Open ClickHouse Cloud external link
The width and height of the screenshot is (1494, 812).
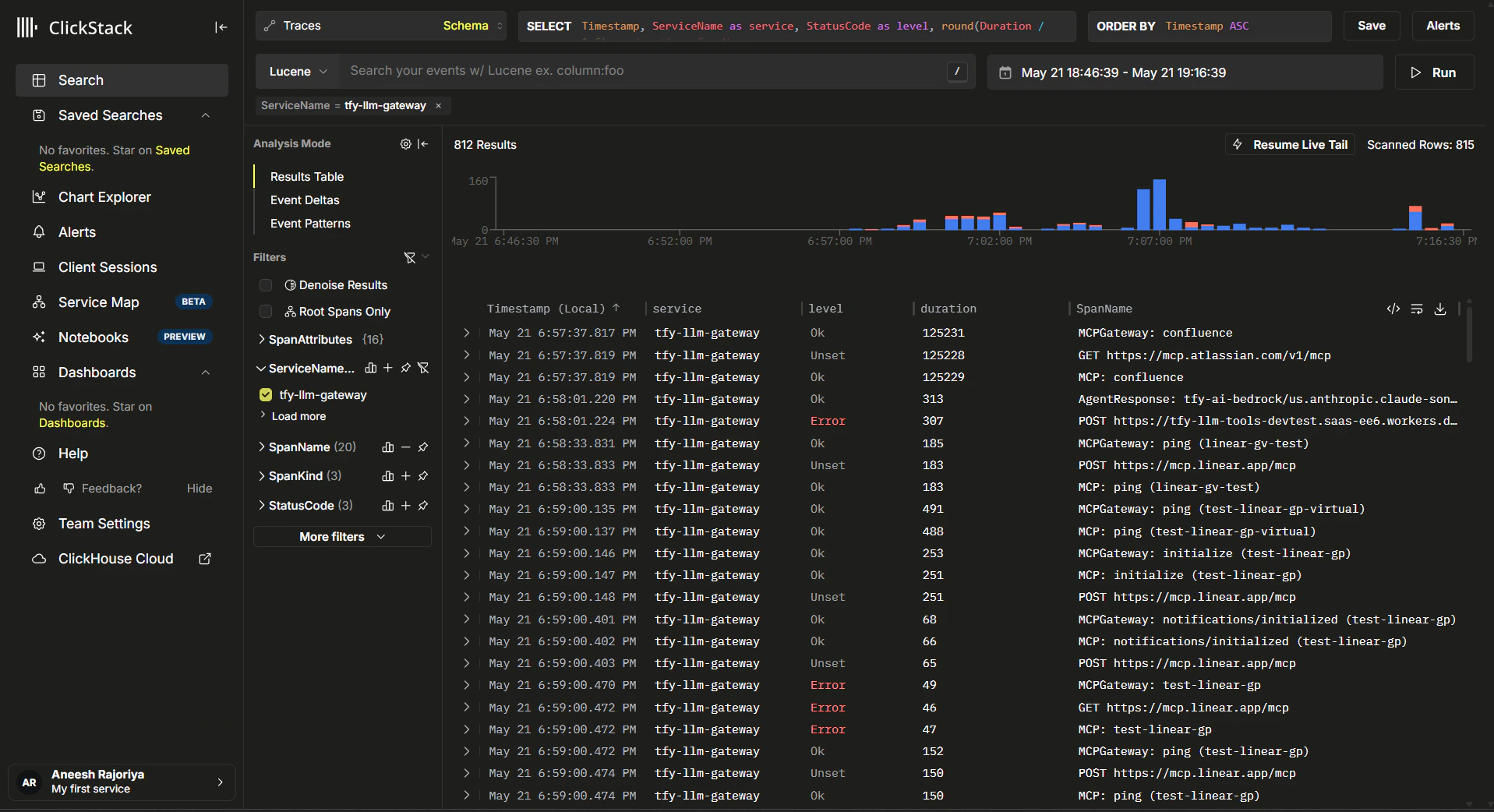(205, 559)
